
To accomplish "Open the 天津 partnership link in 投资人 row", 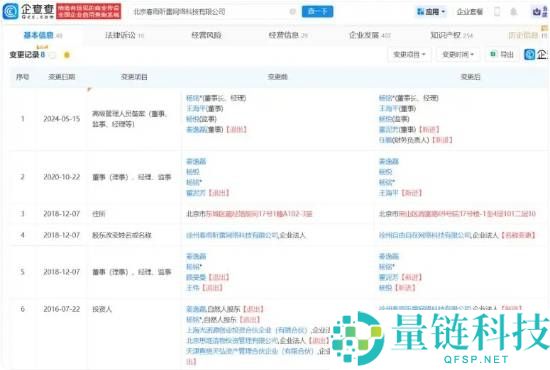I will 250,351.
